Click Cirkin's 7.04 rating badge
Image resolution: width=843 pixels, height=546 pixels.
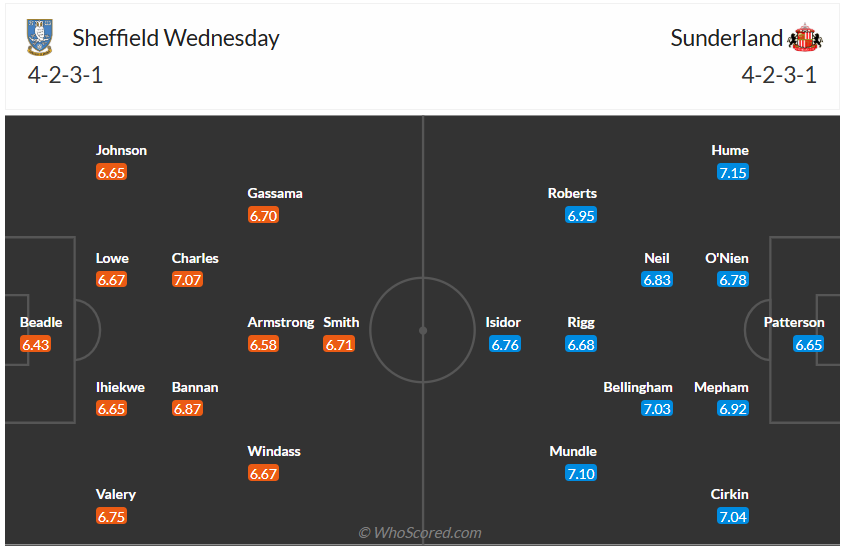pyautogui.click(x=733, y=517)
